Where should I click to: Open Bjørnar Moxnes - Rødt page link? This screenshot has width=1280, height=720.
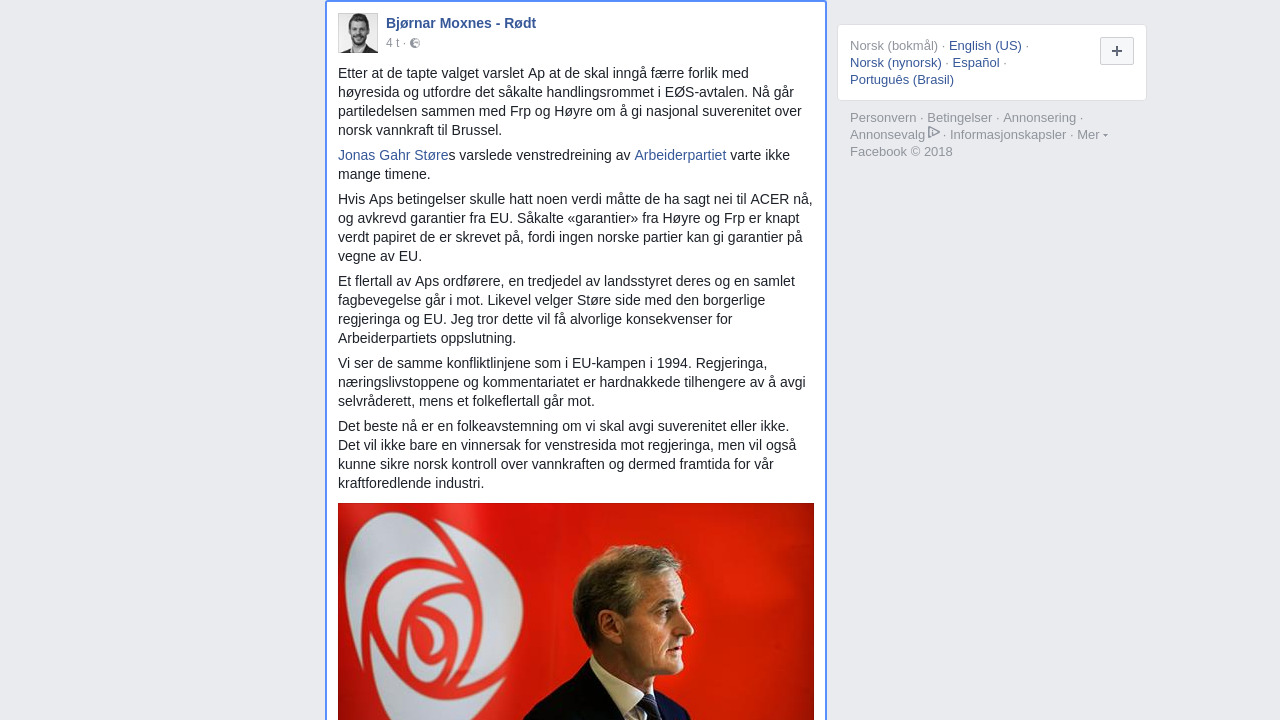(x=461, y=23)
